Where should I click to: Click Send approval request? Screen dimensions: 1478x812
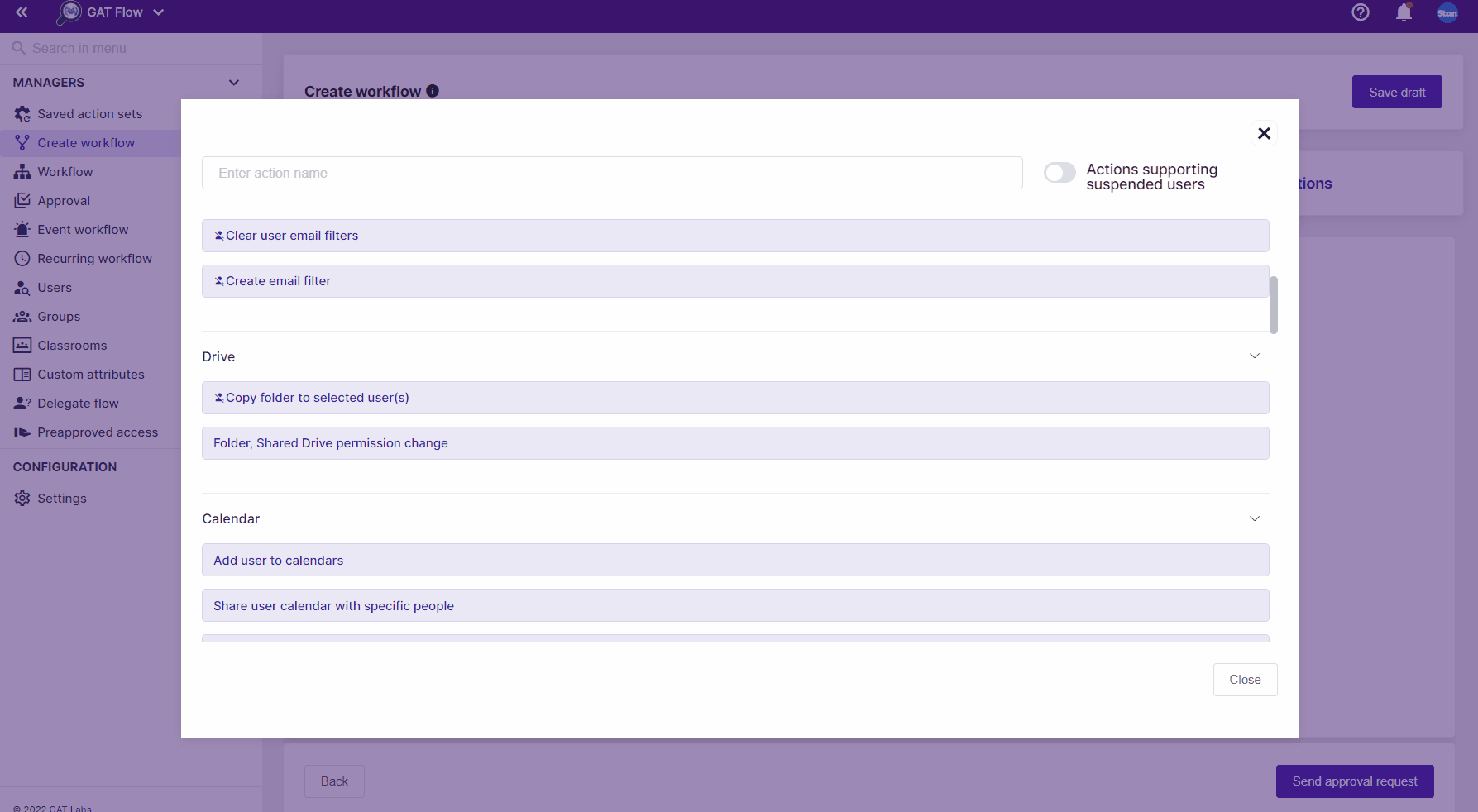[x=1354, y=781]
